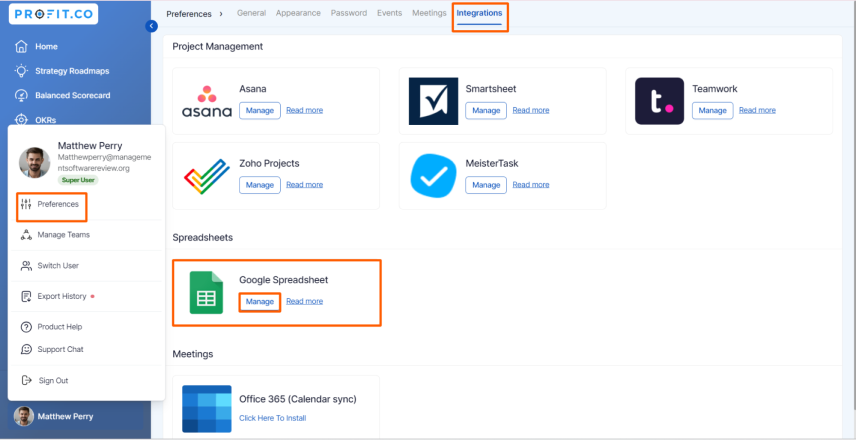The height and width of the screenshot is (440, 856).
Task: Click Manage for Smartsheet
Action: pyautogui.click(x=486, y=110)
